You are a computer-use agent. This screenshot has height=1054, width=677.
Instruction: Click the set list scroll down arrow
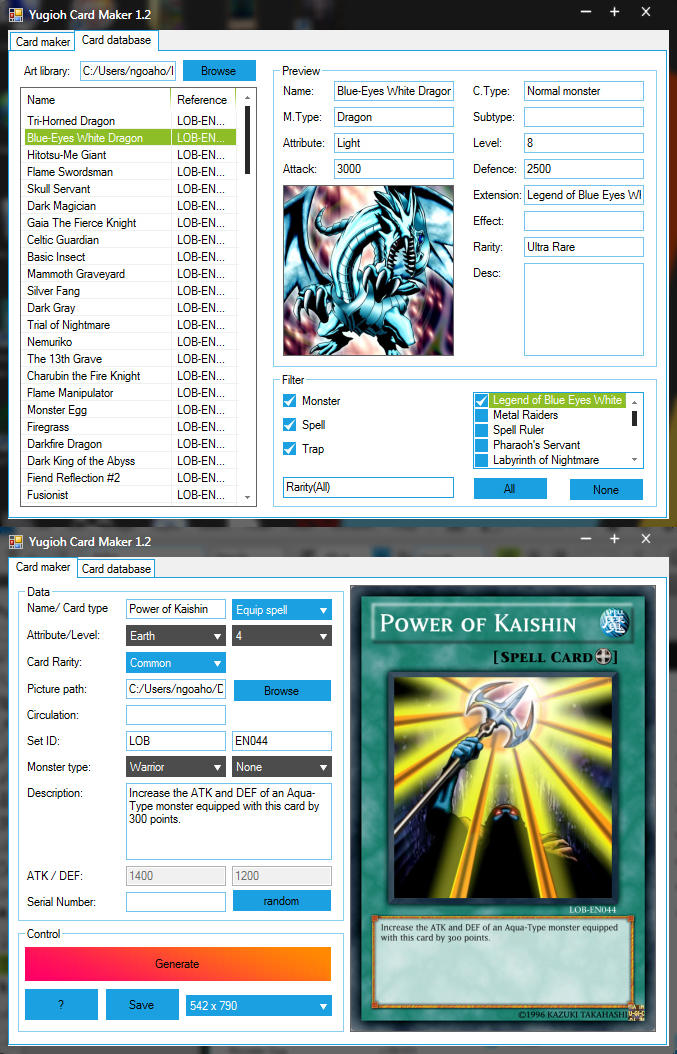pos(634,460)
